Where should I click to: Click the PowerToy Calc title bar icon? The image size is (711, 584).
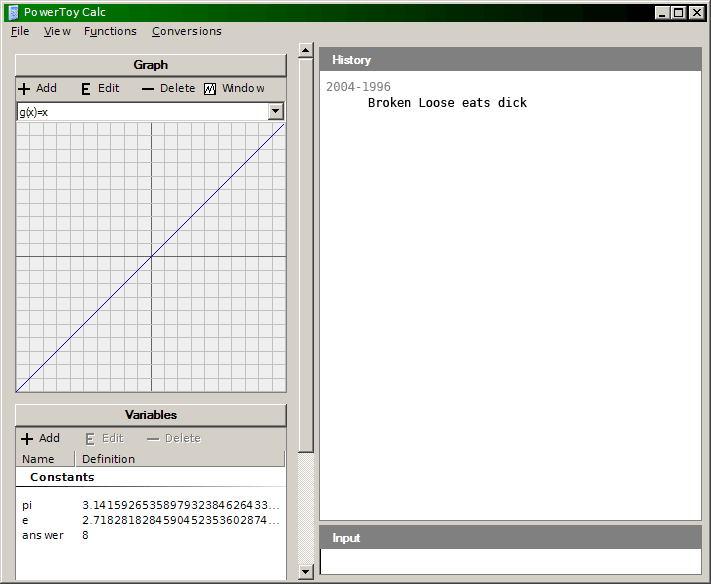pyautogui.click(x=14, y=13)
